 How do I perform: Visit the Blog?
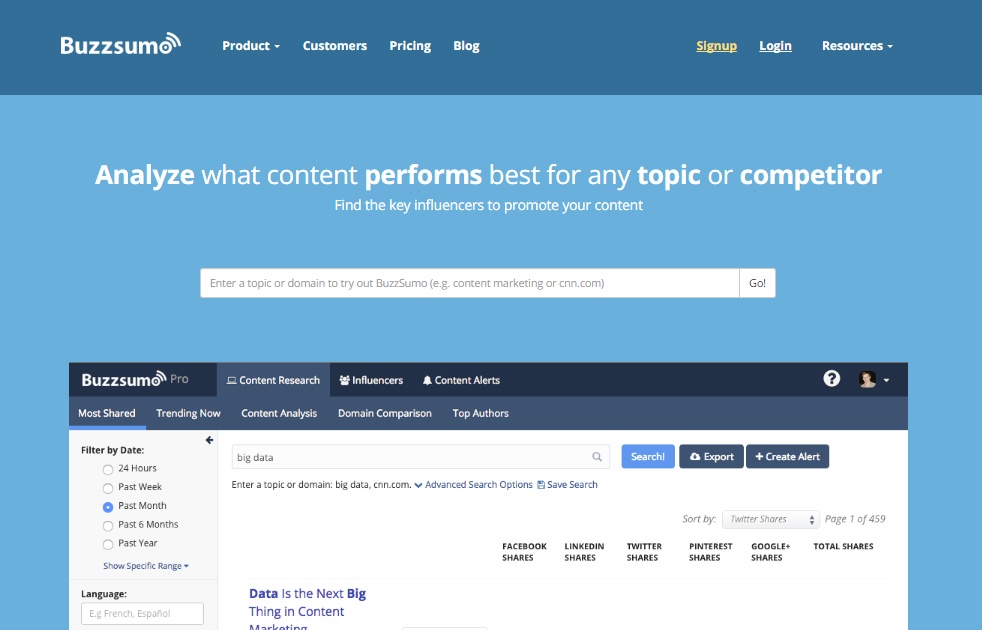coord(467,46)
